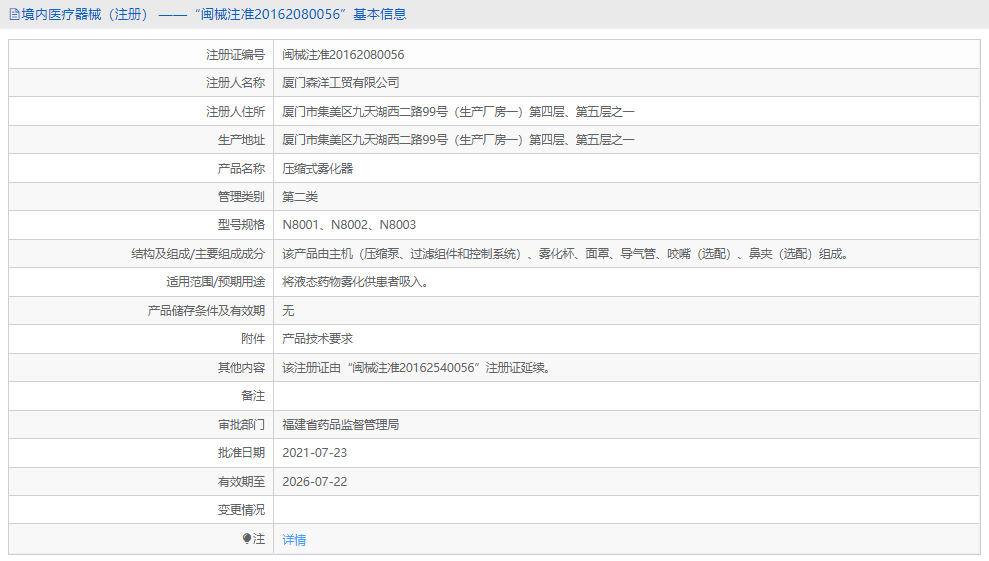Select the approval date 2021-07-23
989x561 pixels.
coord(314,452)
